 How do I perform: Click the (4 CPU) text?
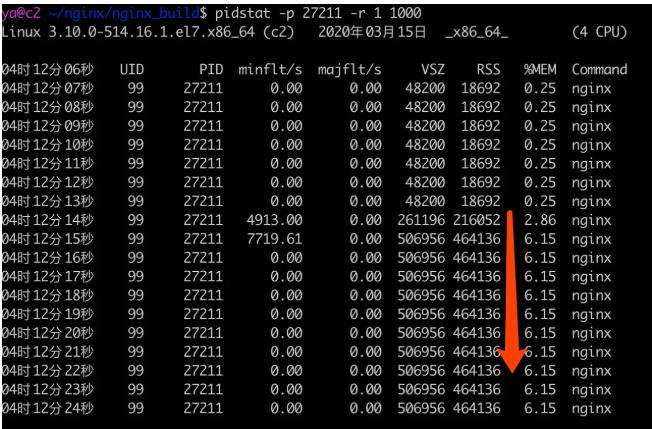point(599,32)
